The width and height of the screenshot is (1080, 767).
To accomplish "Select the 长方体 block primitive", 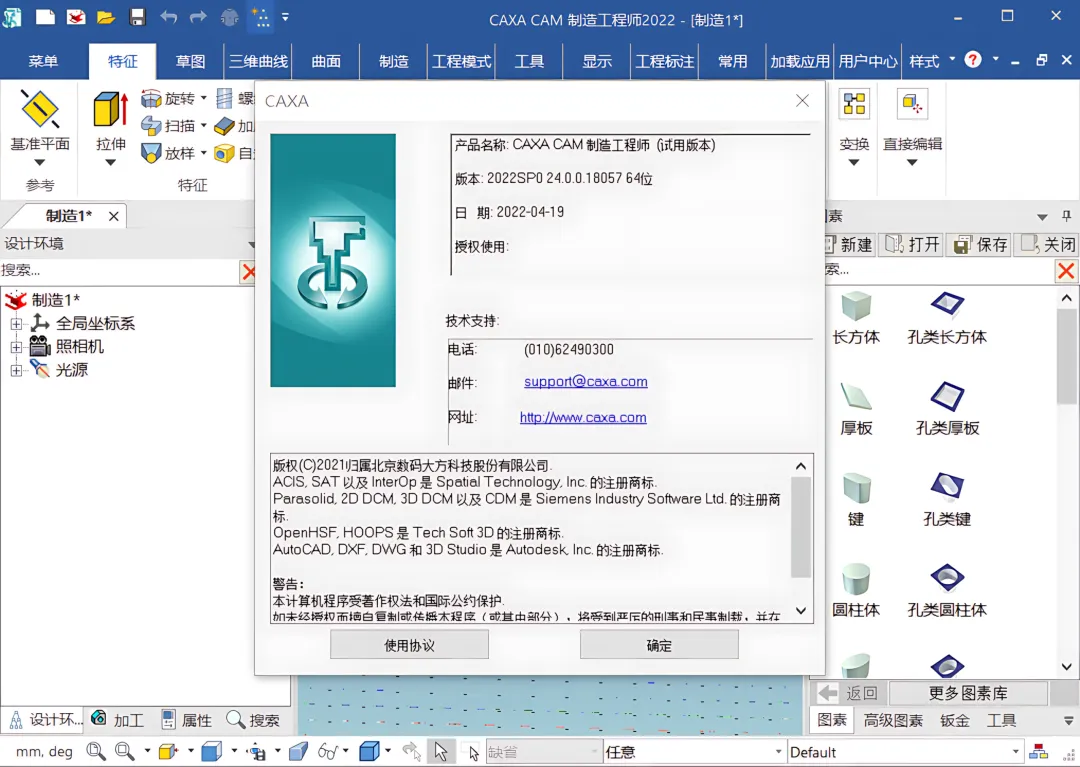I will point(856,318).
